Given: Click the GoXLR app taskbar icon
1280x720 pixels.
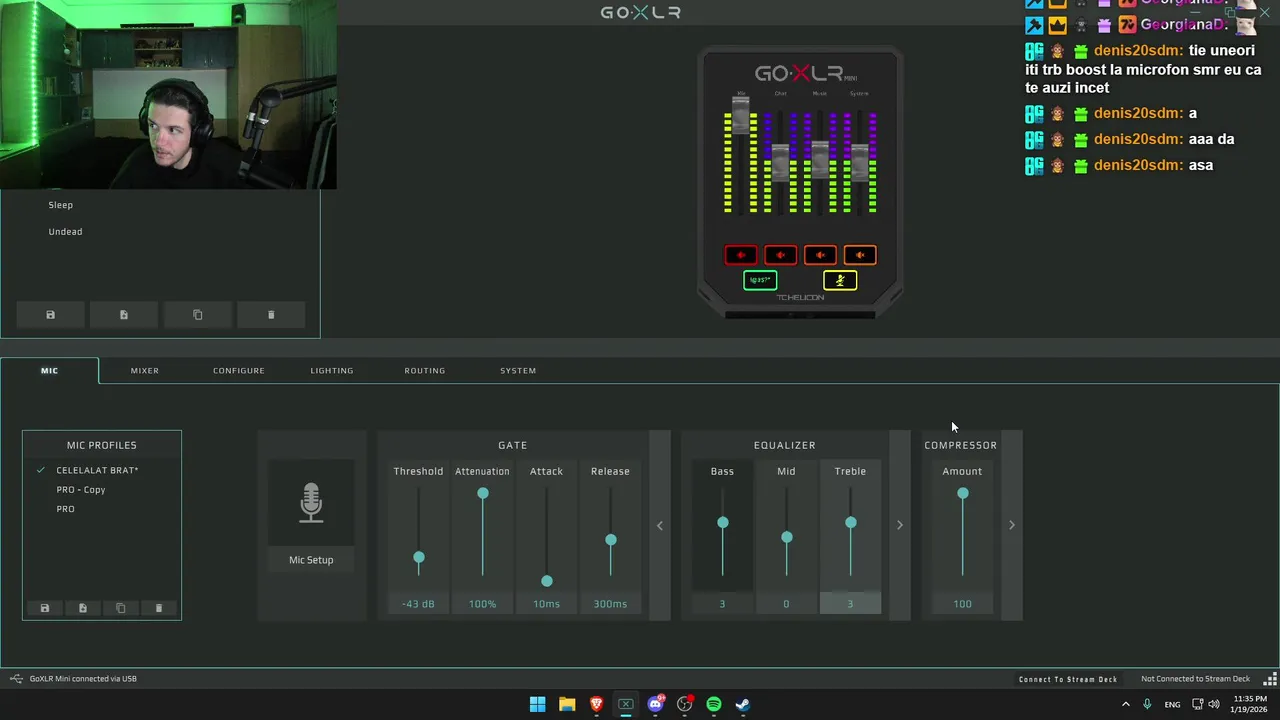Looking at the screenshot, I should (626, 704).
